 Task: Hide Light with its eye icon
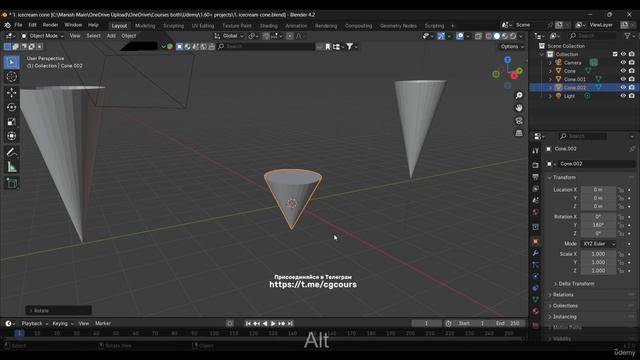(x=623, y=96)
